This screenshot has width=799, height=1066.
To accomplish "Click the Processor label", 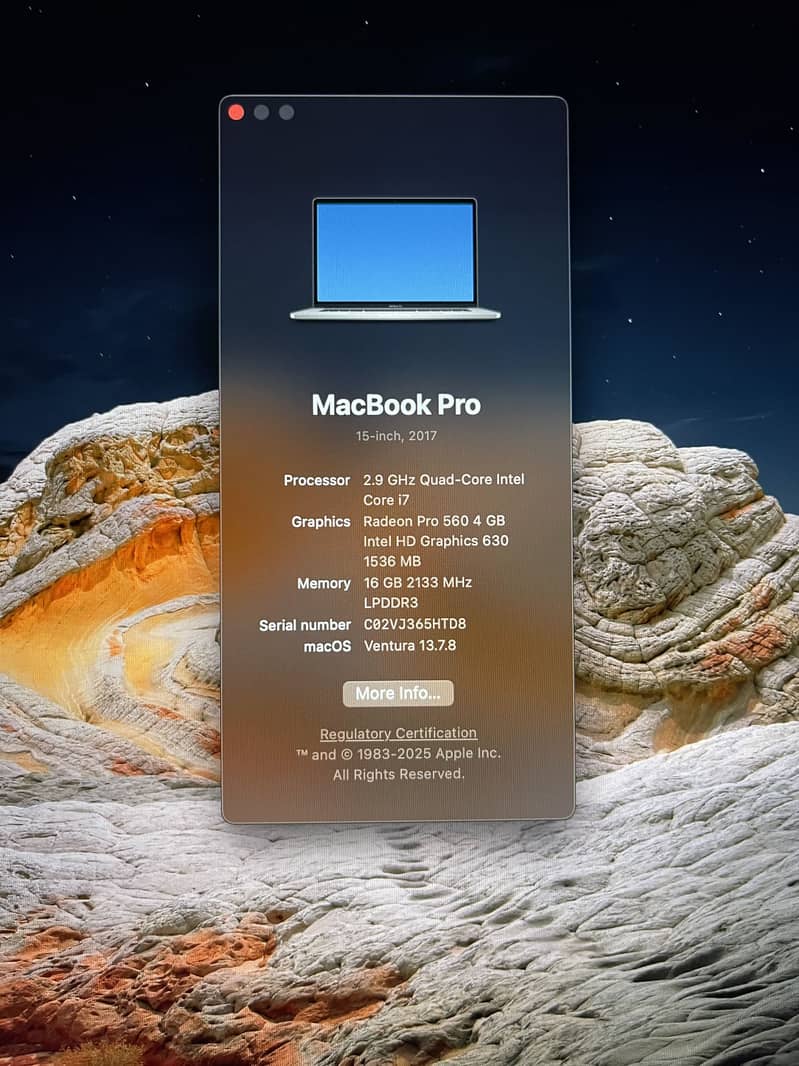I will pyautogui.click(x=317, y=480).
